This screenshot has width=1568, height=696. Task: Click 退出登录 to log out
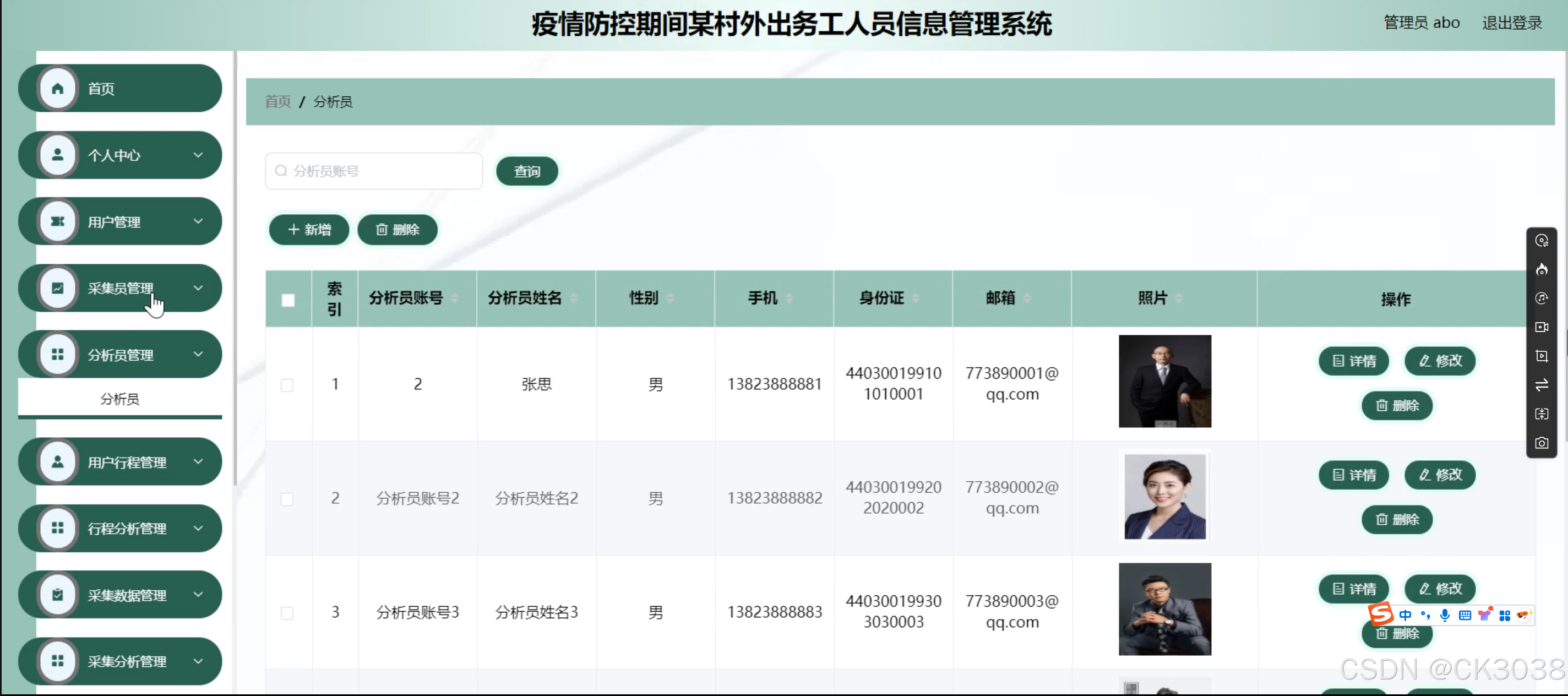point(1511,23)
